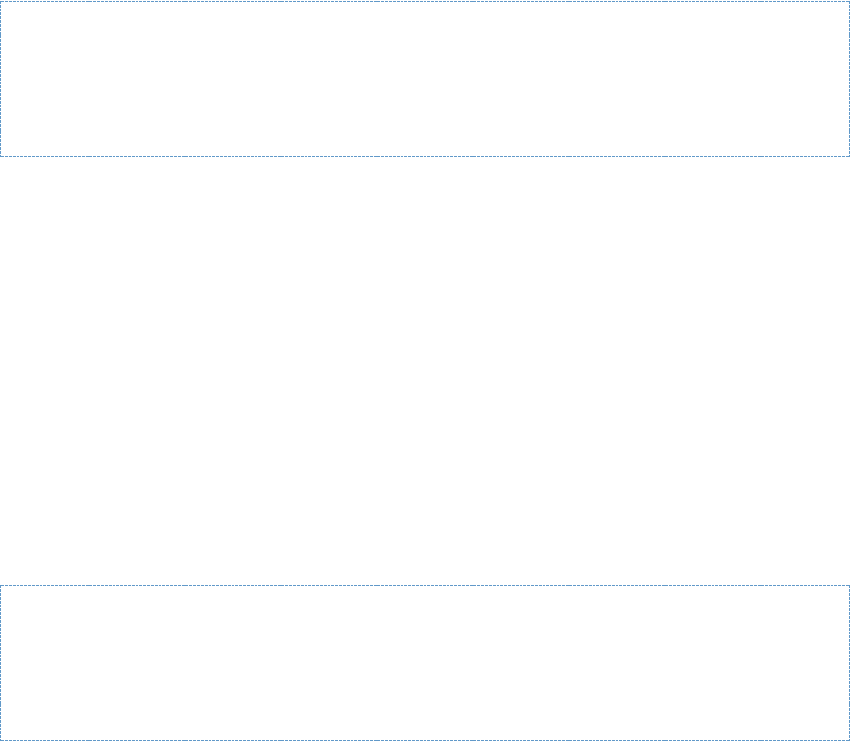
Task: Select the left dashed border of lower box
Action: pyautogui.click(x=1, y=663)
